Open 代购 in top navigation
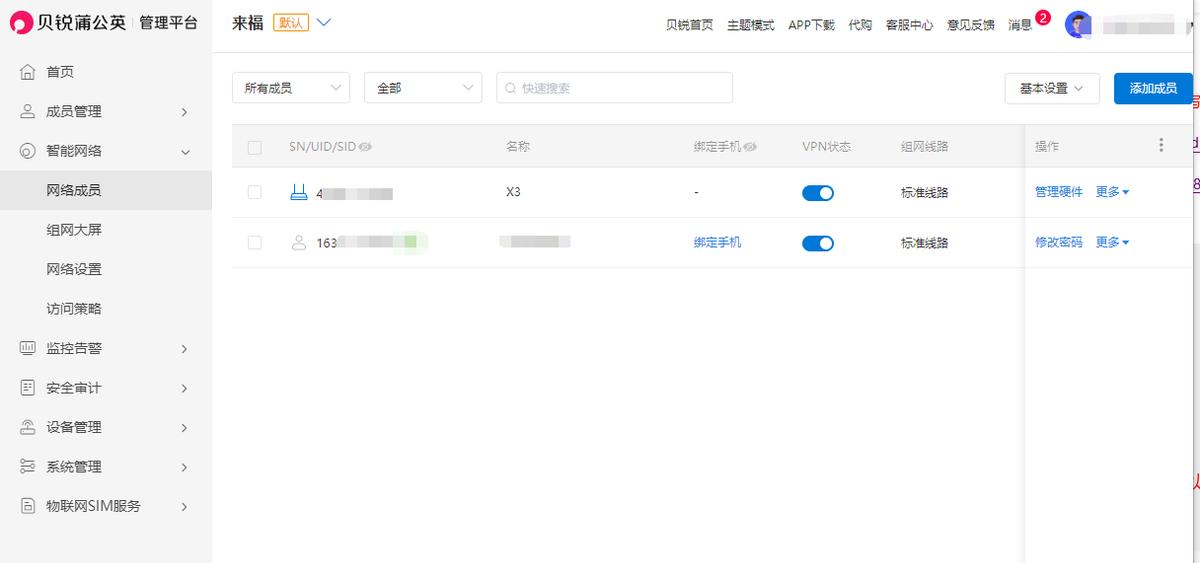The image size is (1200, 563). (x=860, y=25)
